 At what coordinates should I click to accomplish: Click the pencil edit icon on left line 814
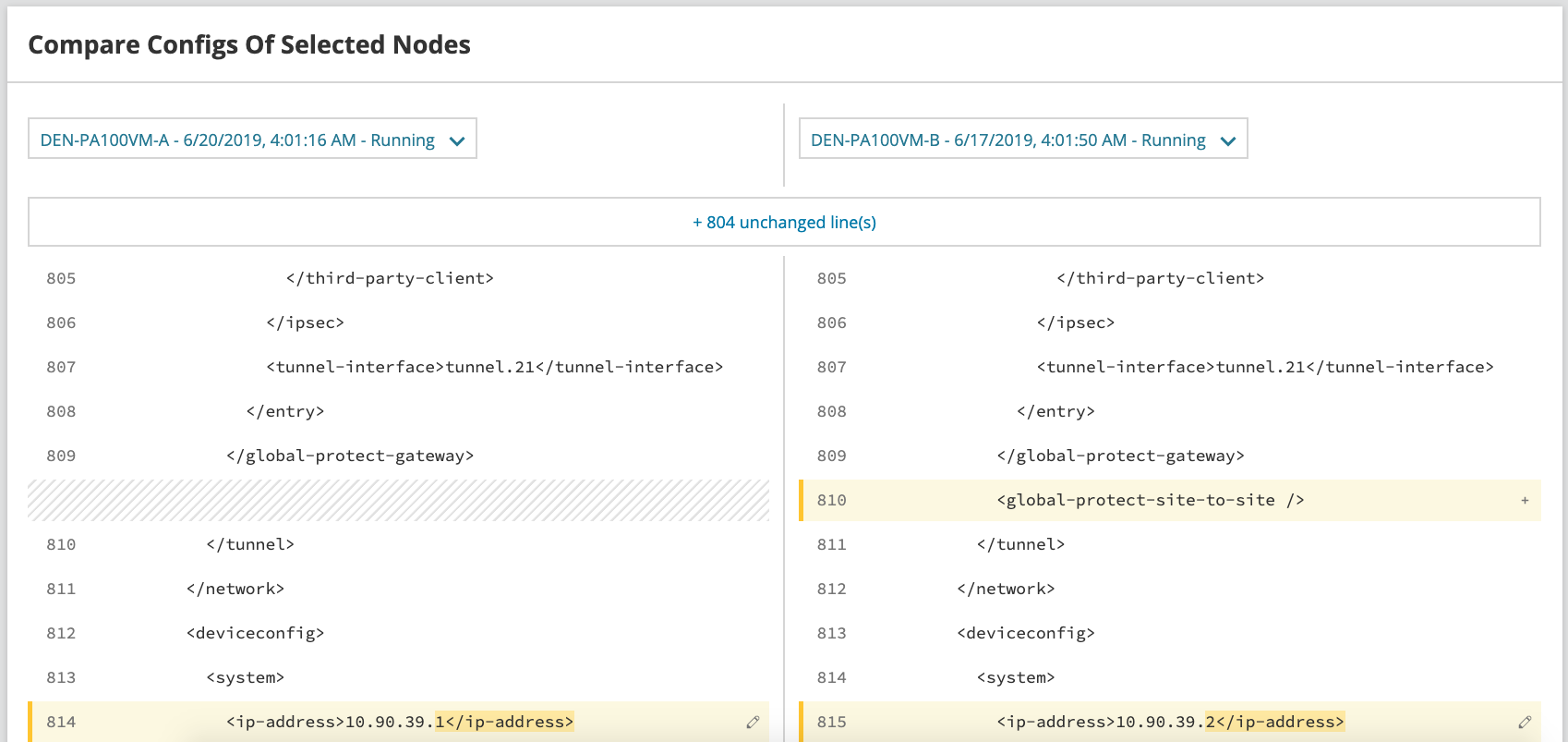coord(753,722)
